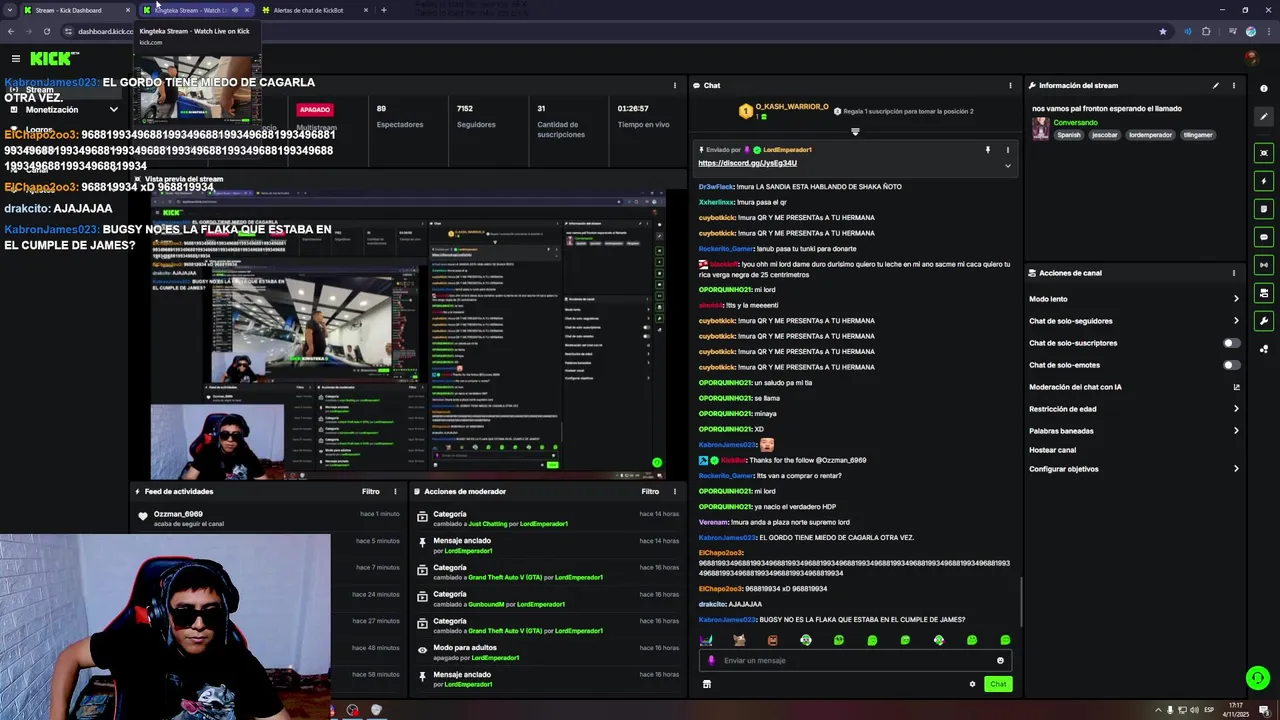This screenshot has width=1280, height=720.
Task: Click the chat scrollbar
Action: tap(1021, 602)
